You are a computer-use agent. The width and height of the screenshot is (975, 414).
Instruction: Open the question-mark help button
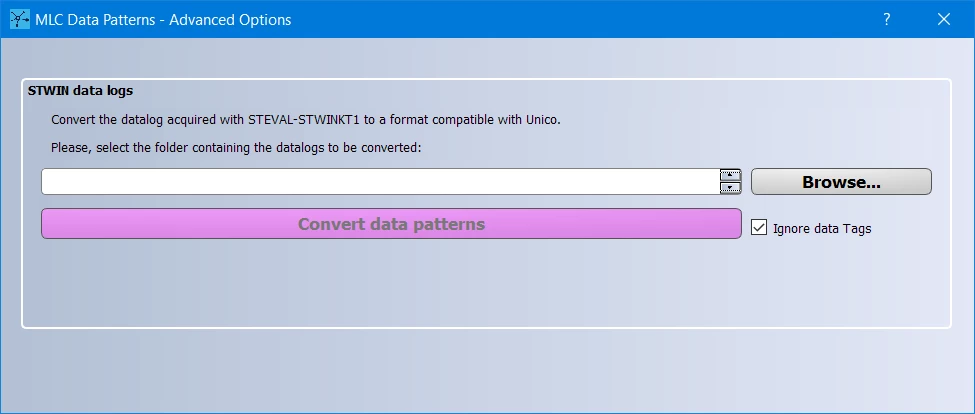tap(887, 19)
